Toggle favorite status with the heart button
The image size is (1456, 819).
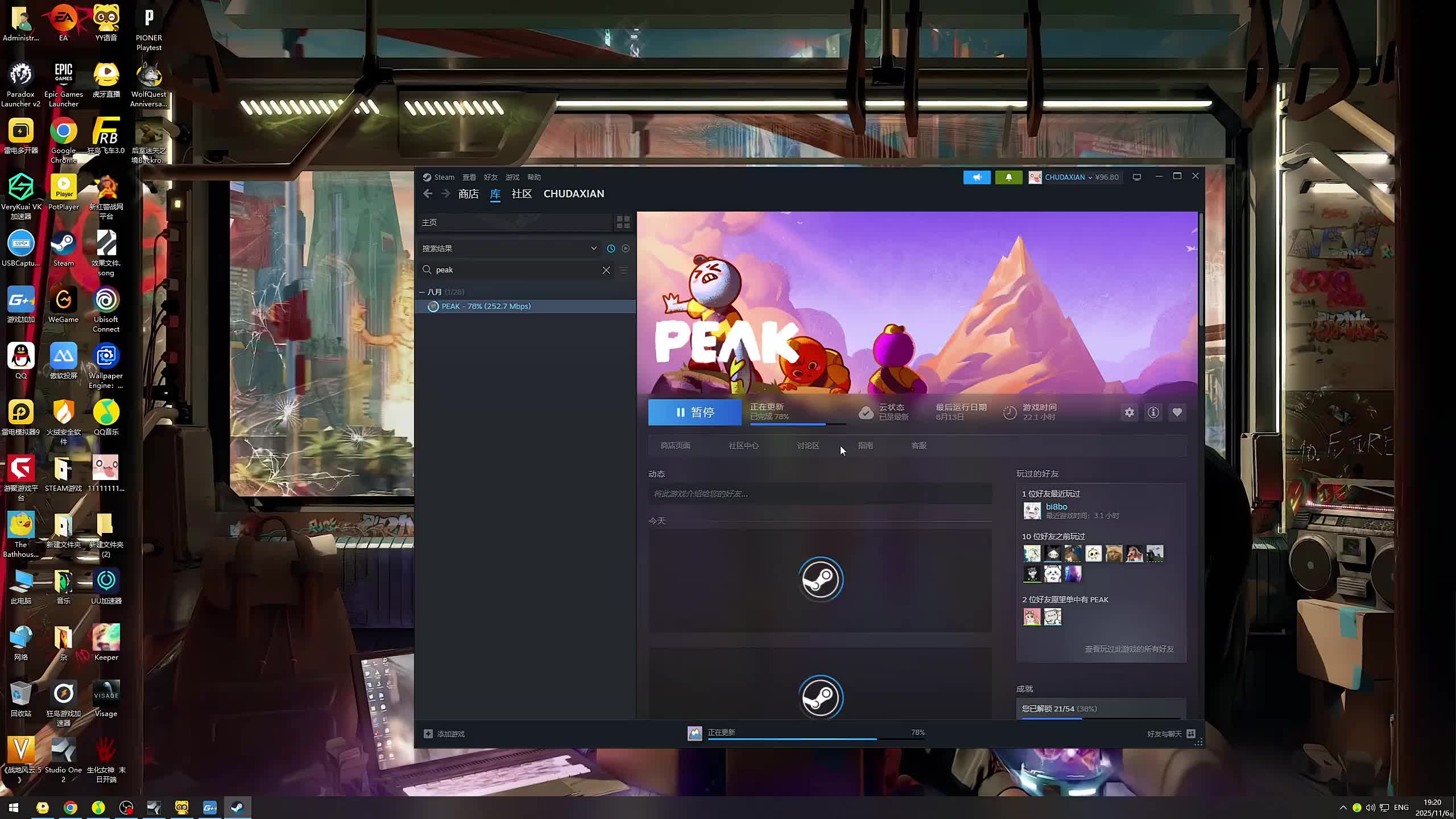coord(1177,413)
